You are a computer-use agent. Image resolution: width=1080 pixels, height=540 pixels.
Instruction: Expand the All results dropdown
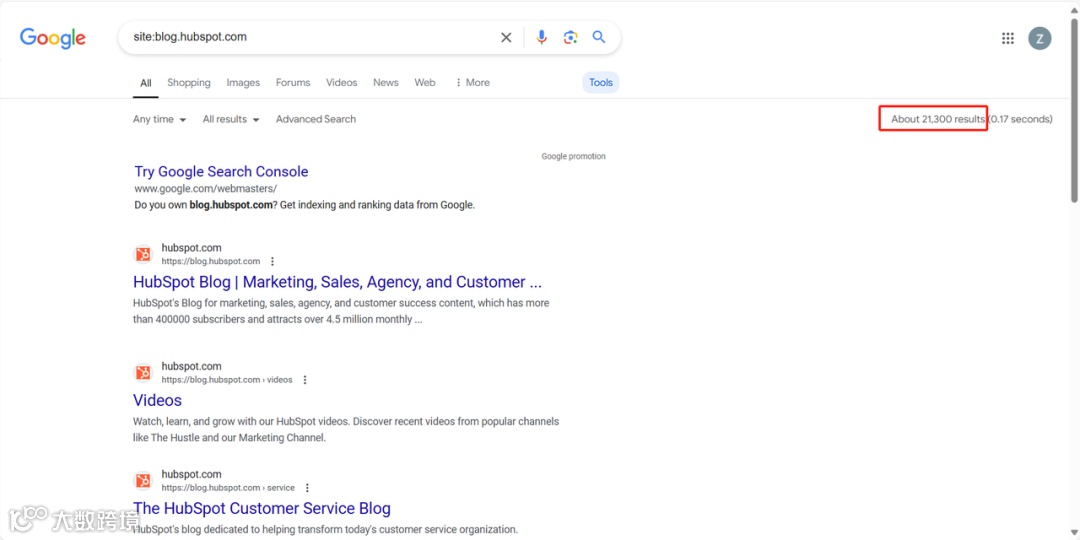[231, 119]
